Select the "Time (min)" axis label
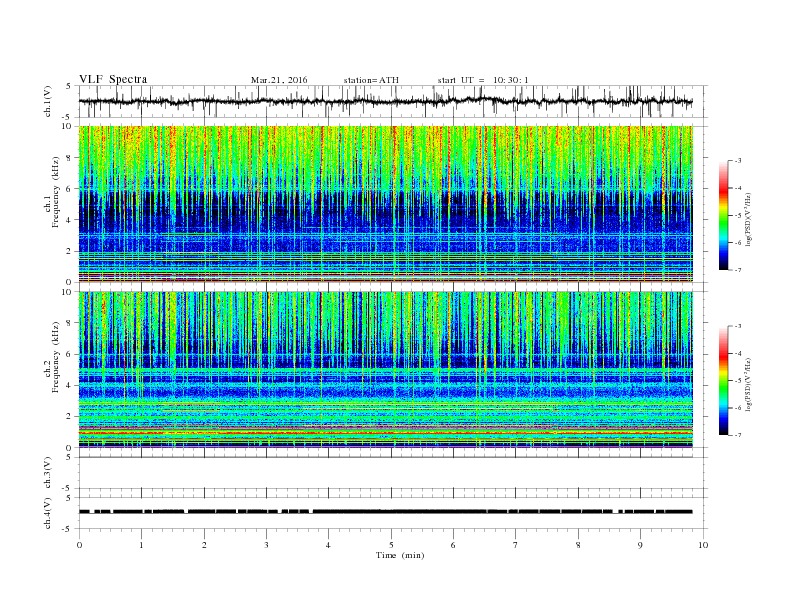Image resolution: width=792 pixels, height=612 pixels. 400,555
